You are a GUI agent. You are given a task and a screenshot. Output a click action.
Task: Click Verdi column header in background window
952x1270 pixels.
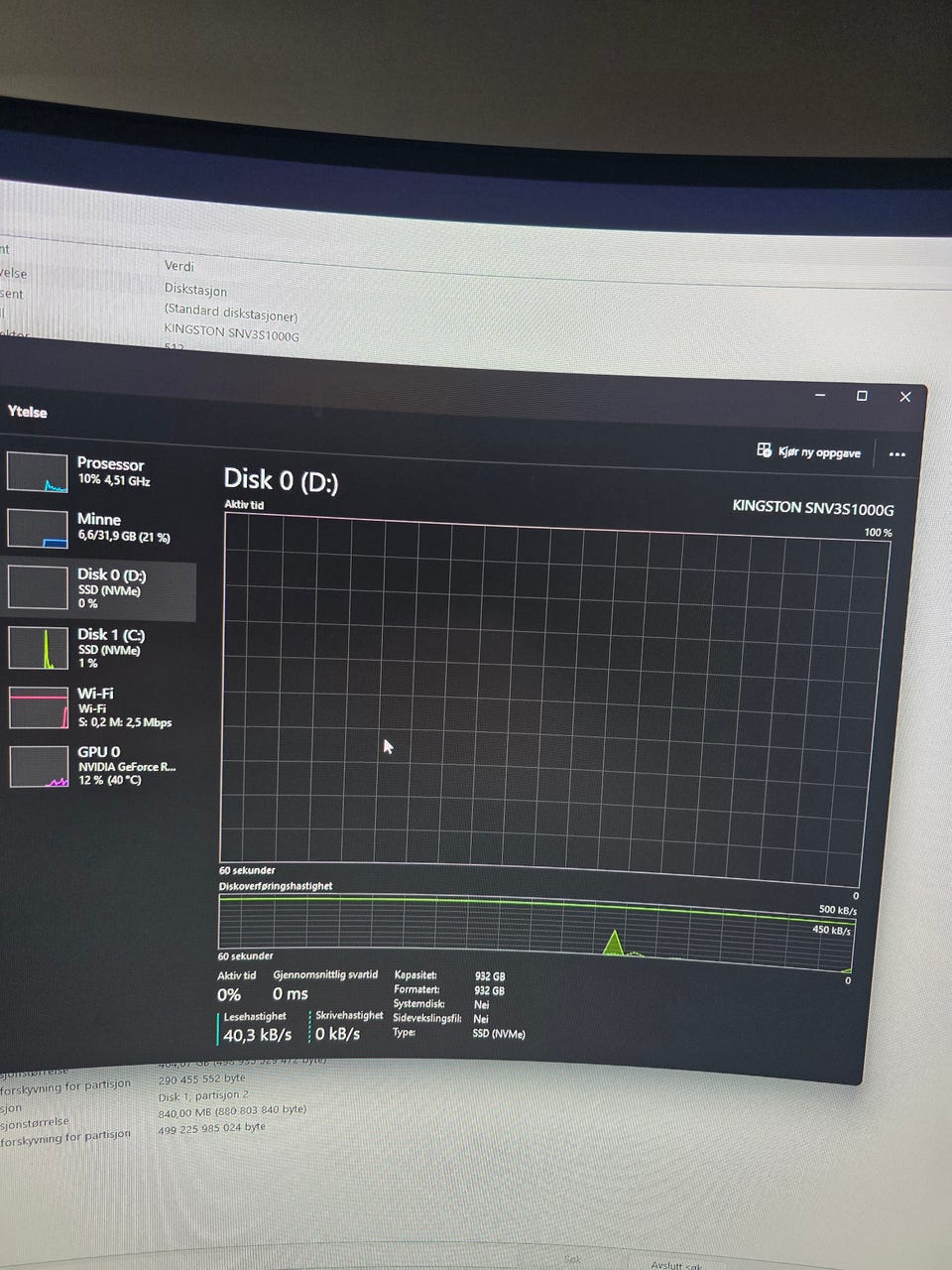pos(179,266)
